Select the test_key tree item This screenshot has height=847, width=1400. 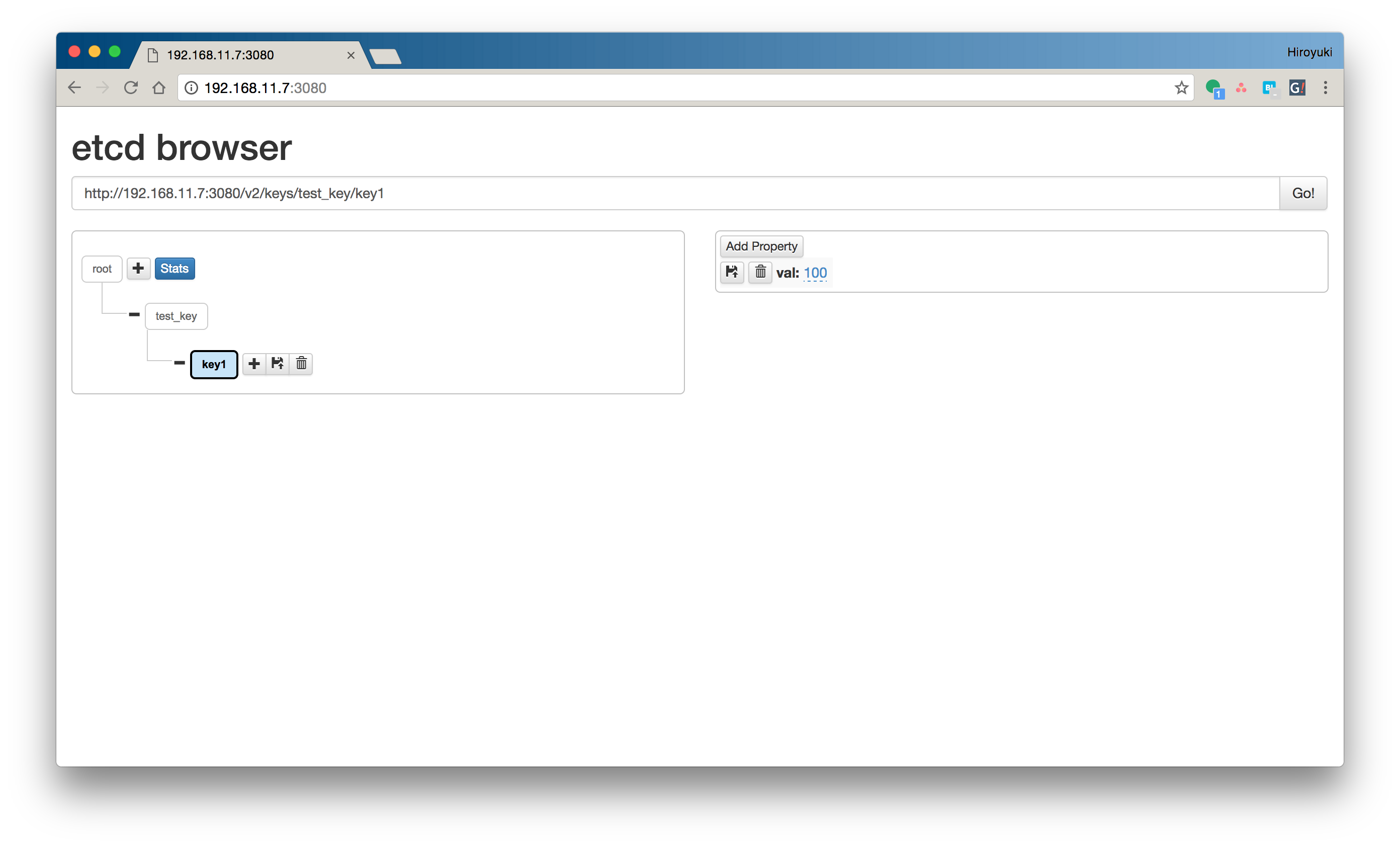pos(176,316)
